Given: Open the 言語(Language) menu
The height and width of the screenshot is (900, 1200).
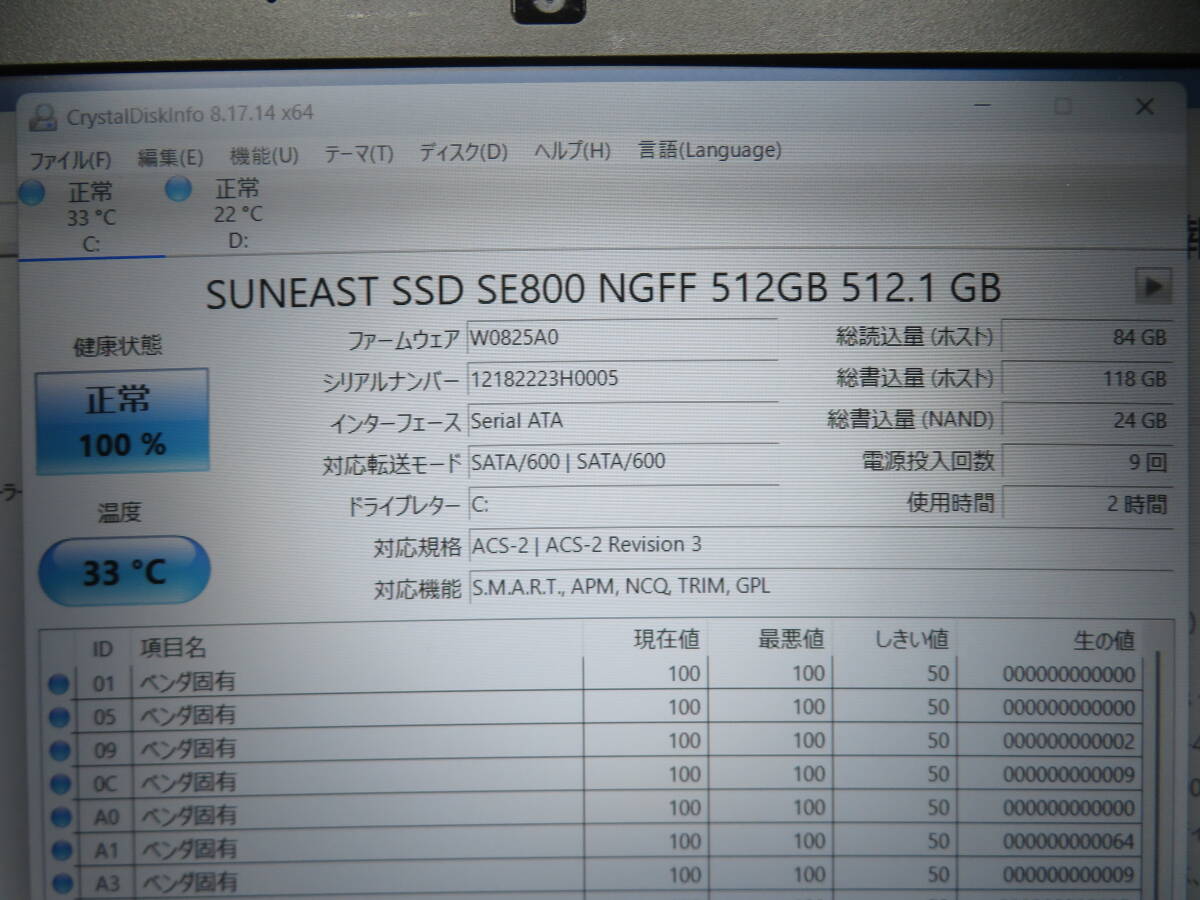Looking at the screenshot, I should click(x=710, y=151).
